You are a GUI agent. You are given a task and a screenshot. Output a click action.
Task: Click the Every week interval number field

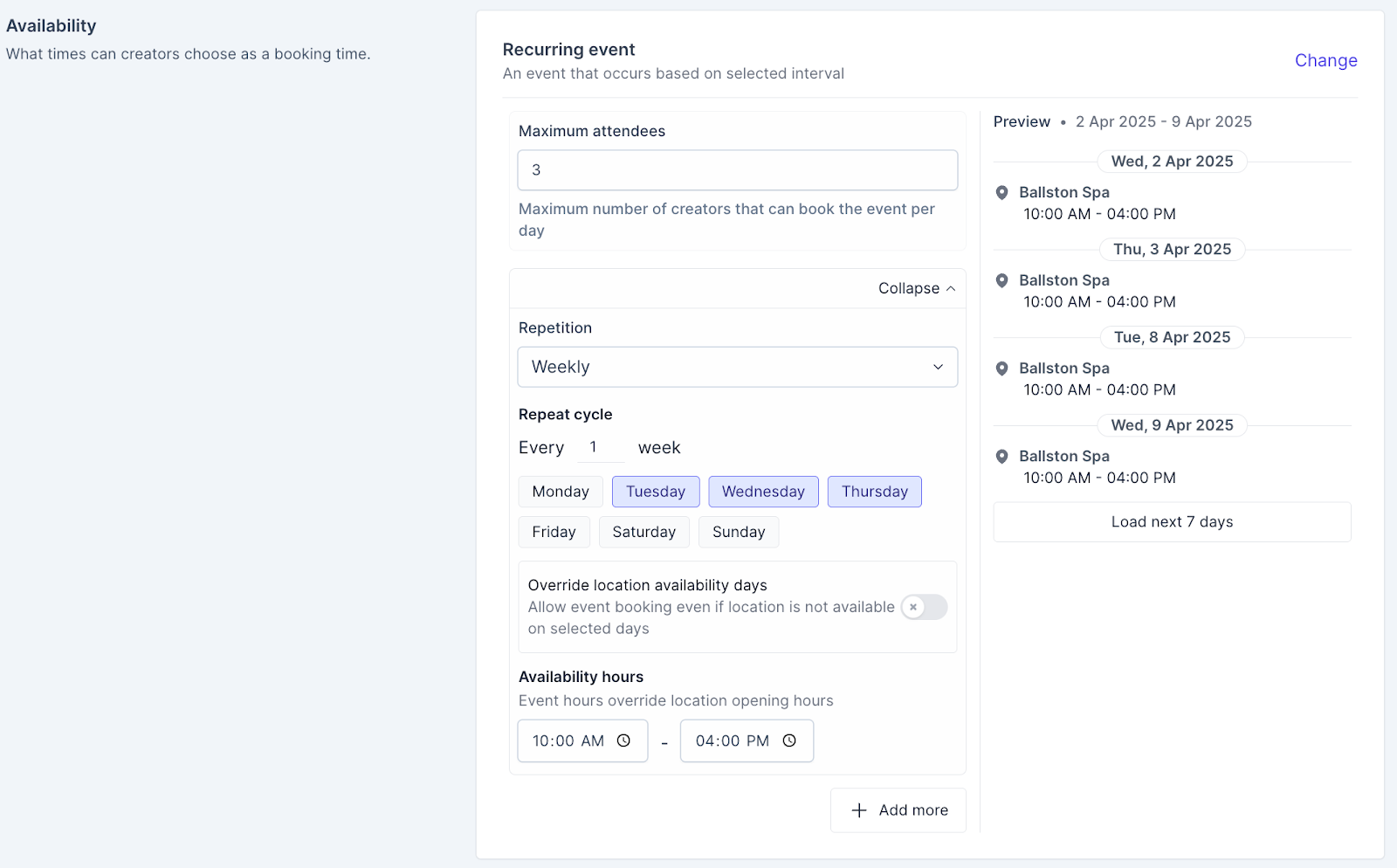(x=599, y=447)
